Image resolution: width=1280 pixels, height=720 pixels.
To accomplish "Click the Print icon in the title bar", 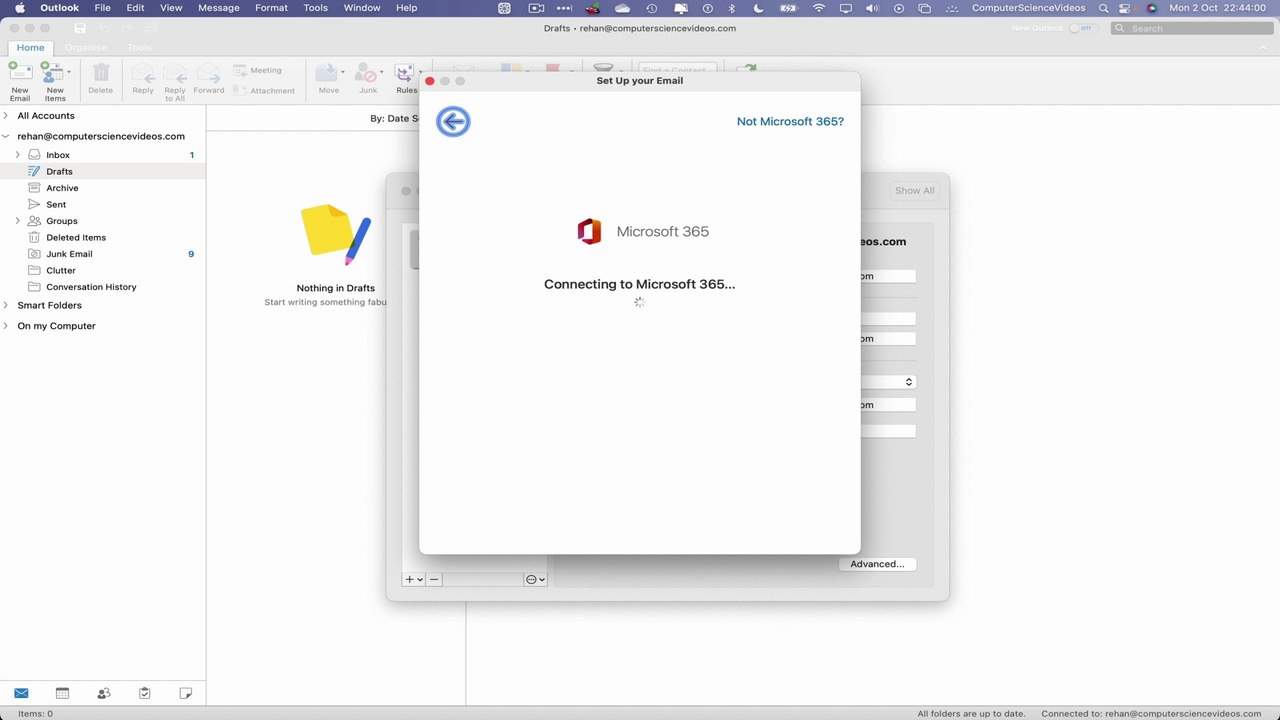I will click(151, 28).
